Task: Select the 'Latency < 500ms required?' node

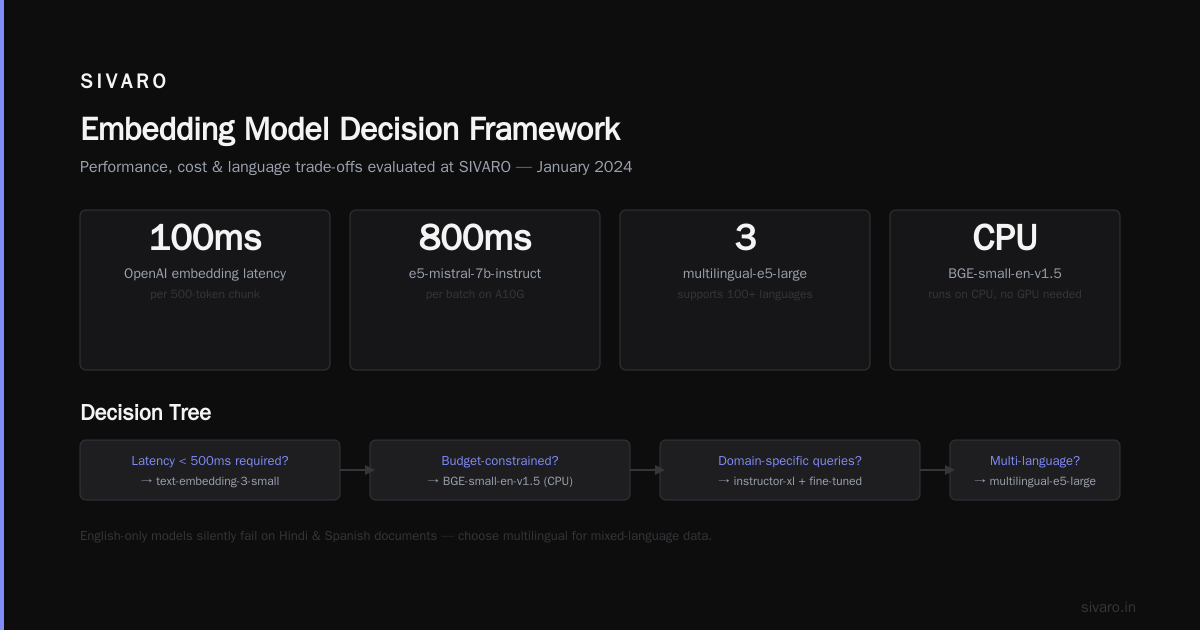Action: (x=210, y=470)
